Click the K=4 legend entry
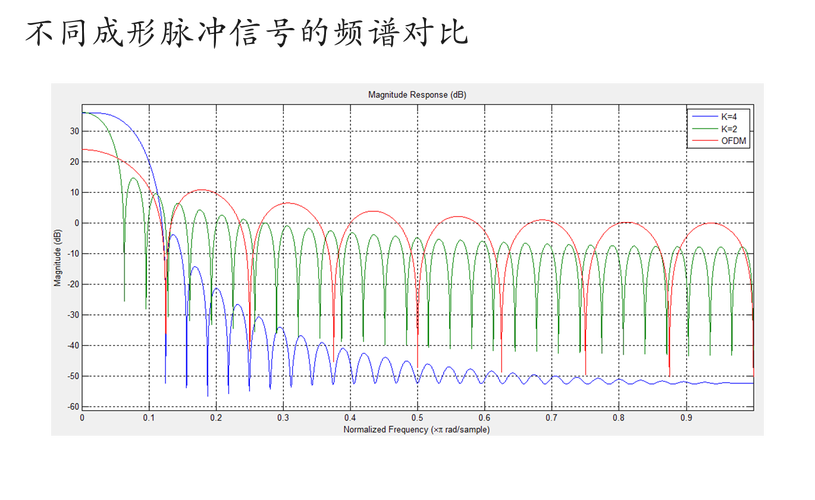Image resolution: width=815 pixels, height=500 pixels. click(728, 117)
